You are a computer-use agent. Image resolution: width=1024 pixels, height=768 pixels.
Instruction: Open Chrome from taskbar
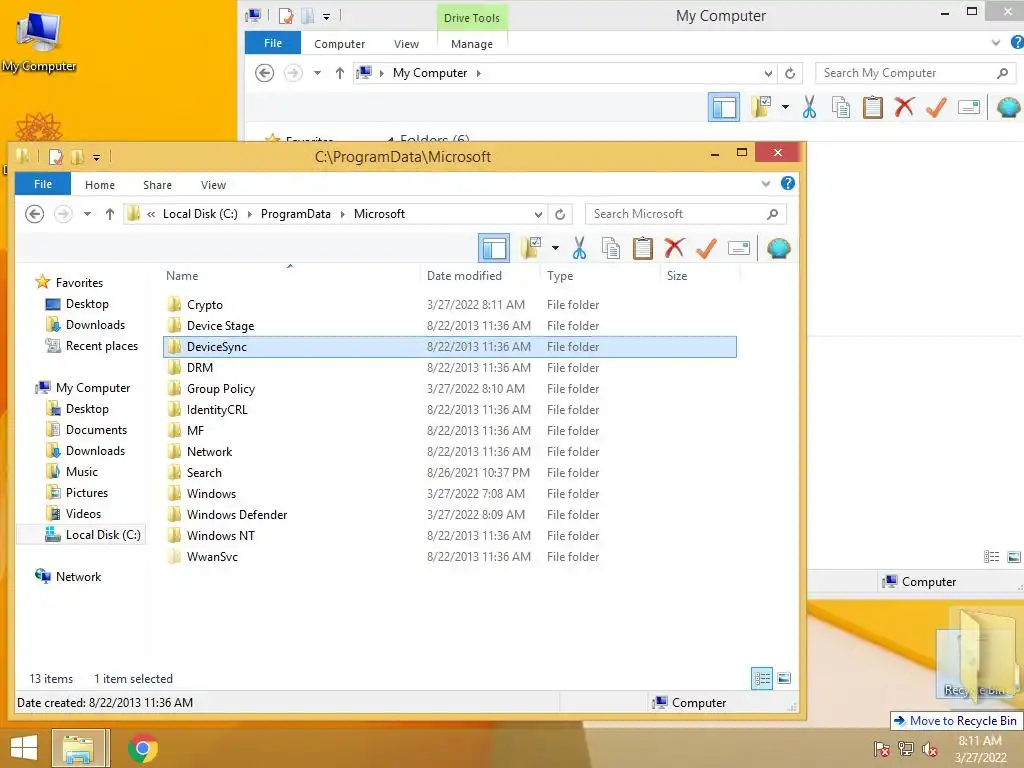pos(142,748)
